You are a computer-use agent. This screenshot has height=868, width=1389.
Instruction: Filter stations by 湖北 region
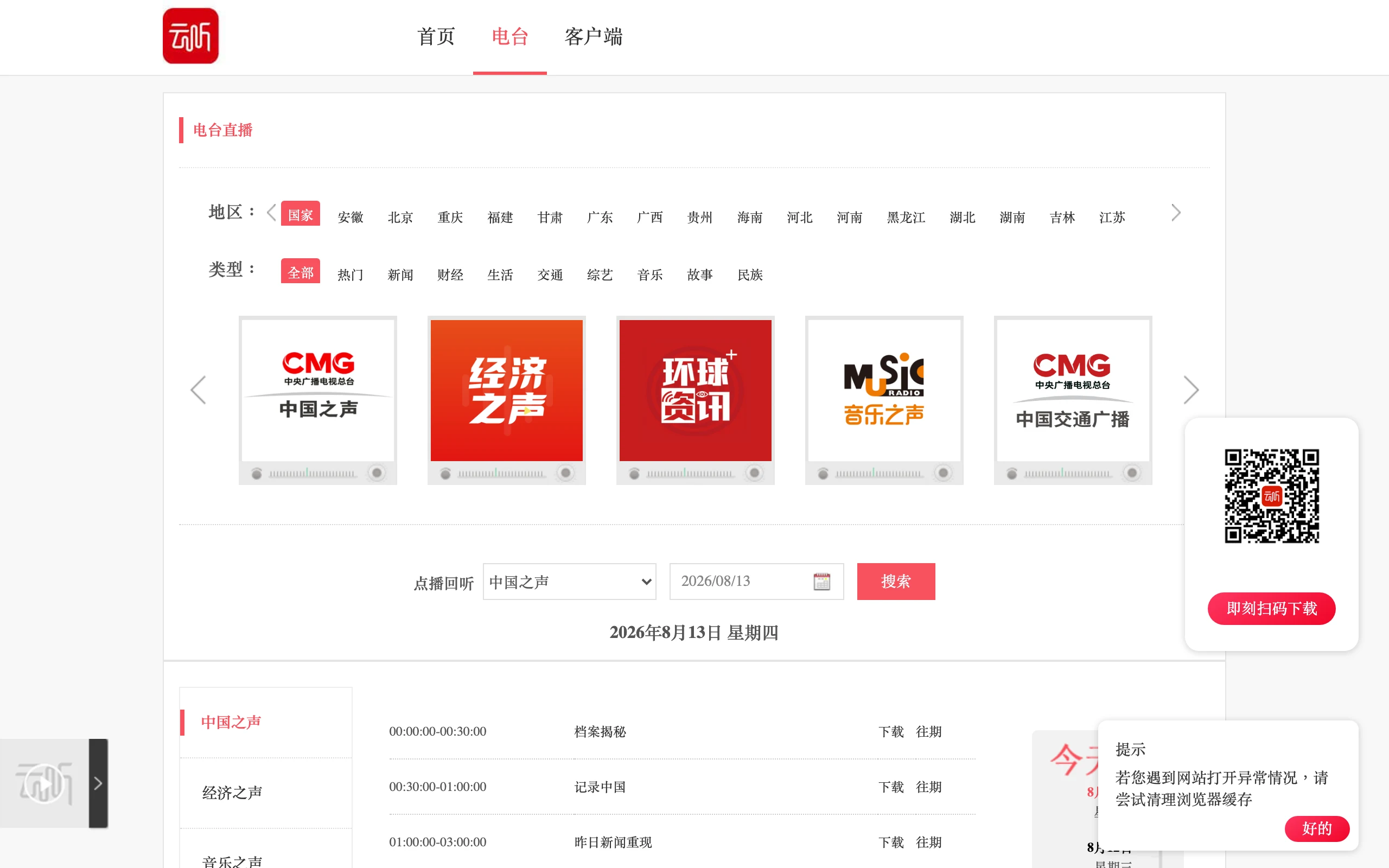click(963, 217)
